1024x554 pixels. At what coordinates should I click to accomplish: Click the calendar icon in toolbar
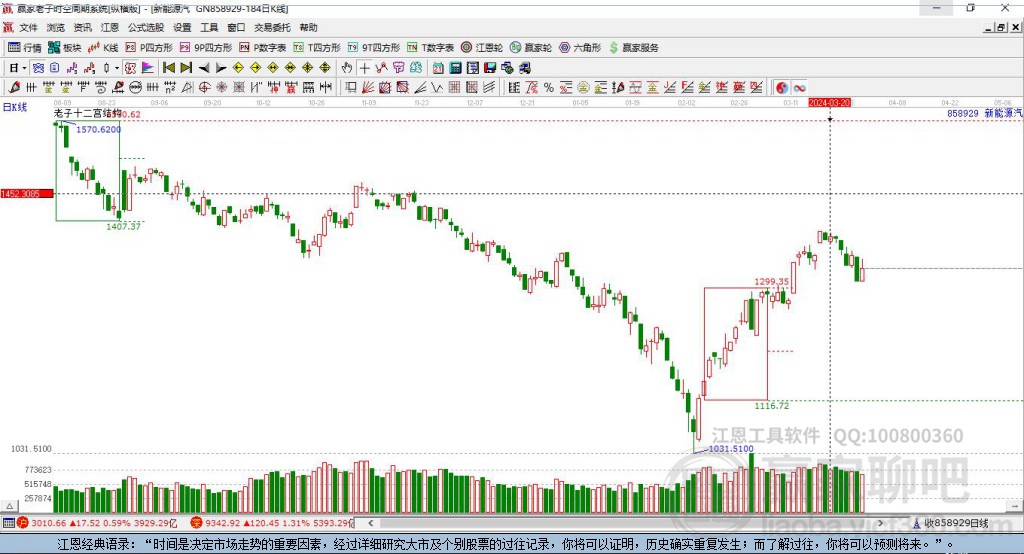(438, 68)
